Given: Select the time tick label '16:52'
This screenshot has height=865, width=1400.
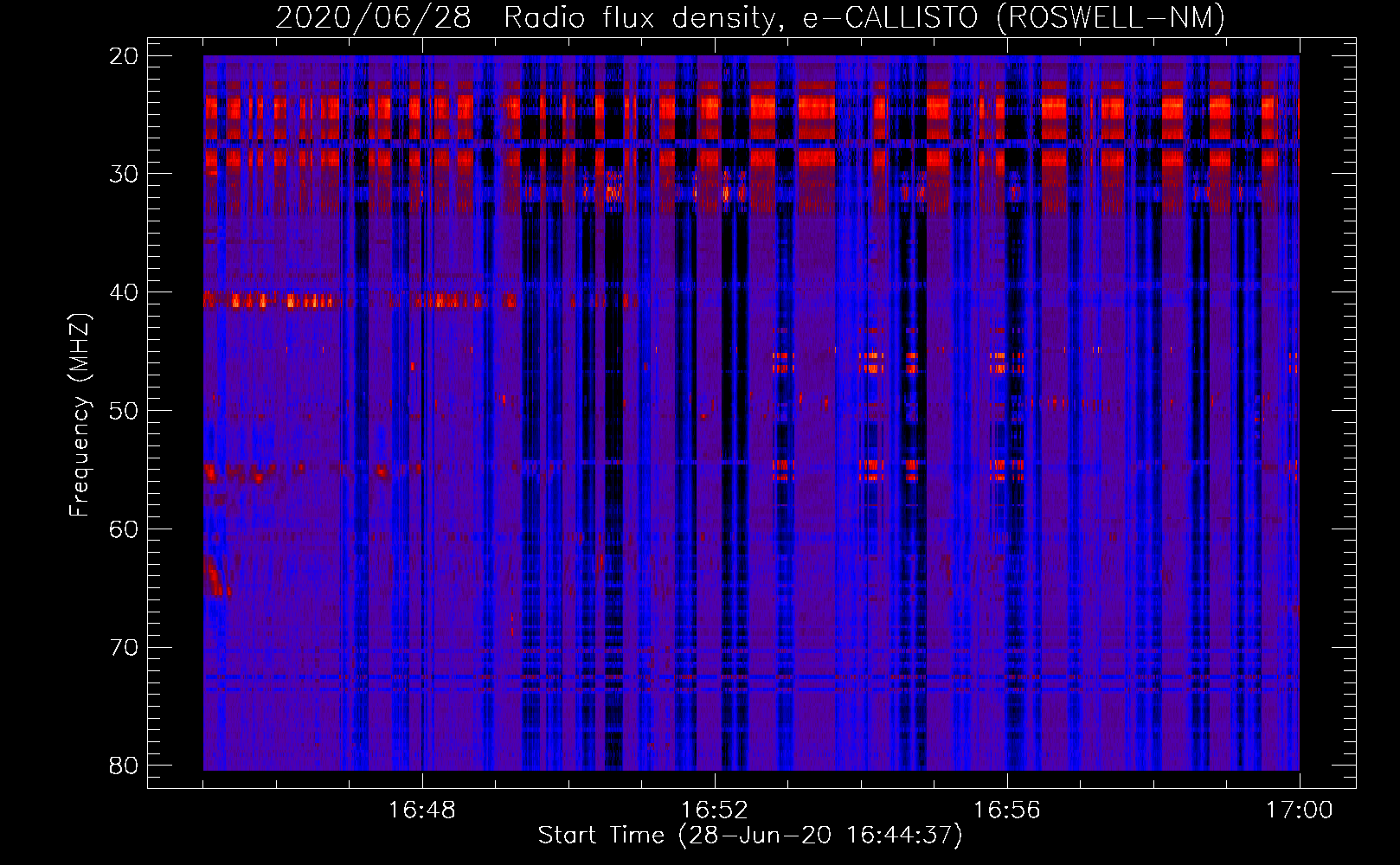Looking at the screenshot, I should tap(715, 811).
